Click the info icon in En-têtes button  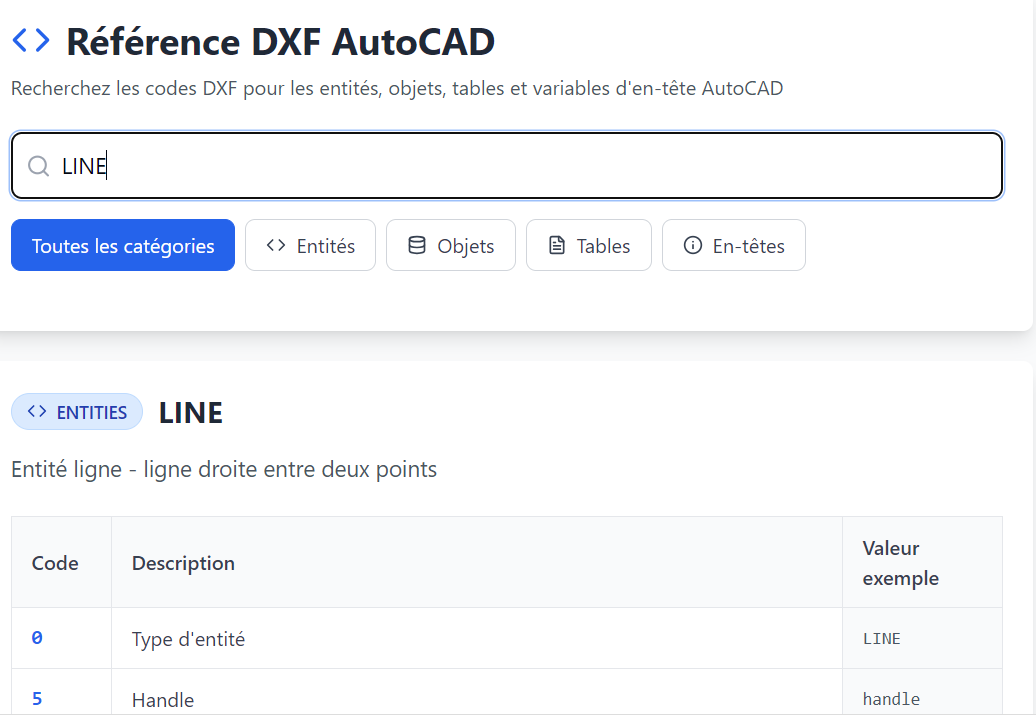[x=692, y=245]
